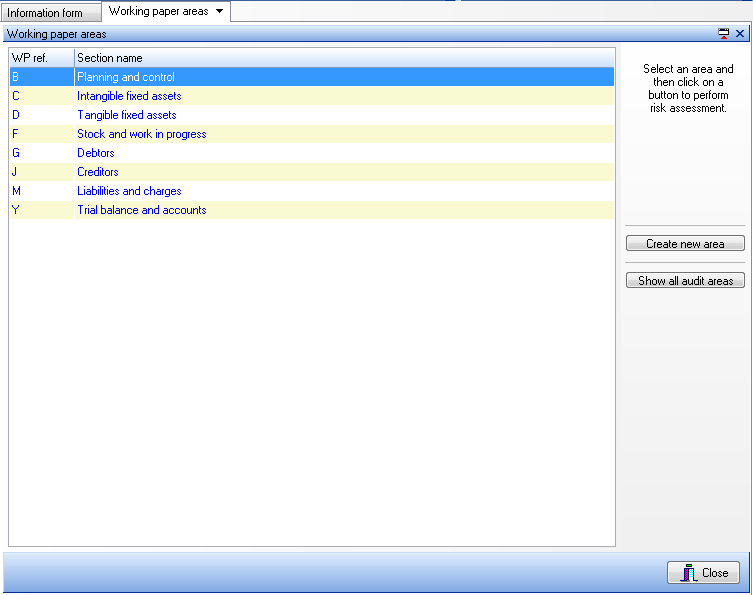Select the Planning and control row

(312, 77)
